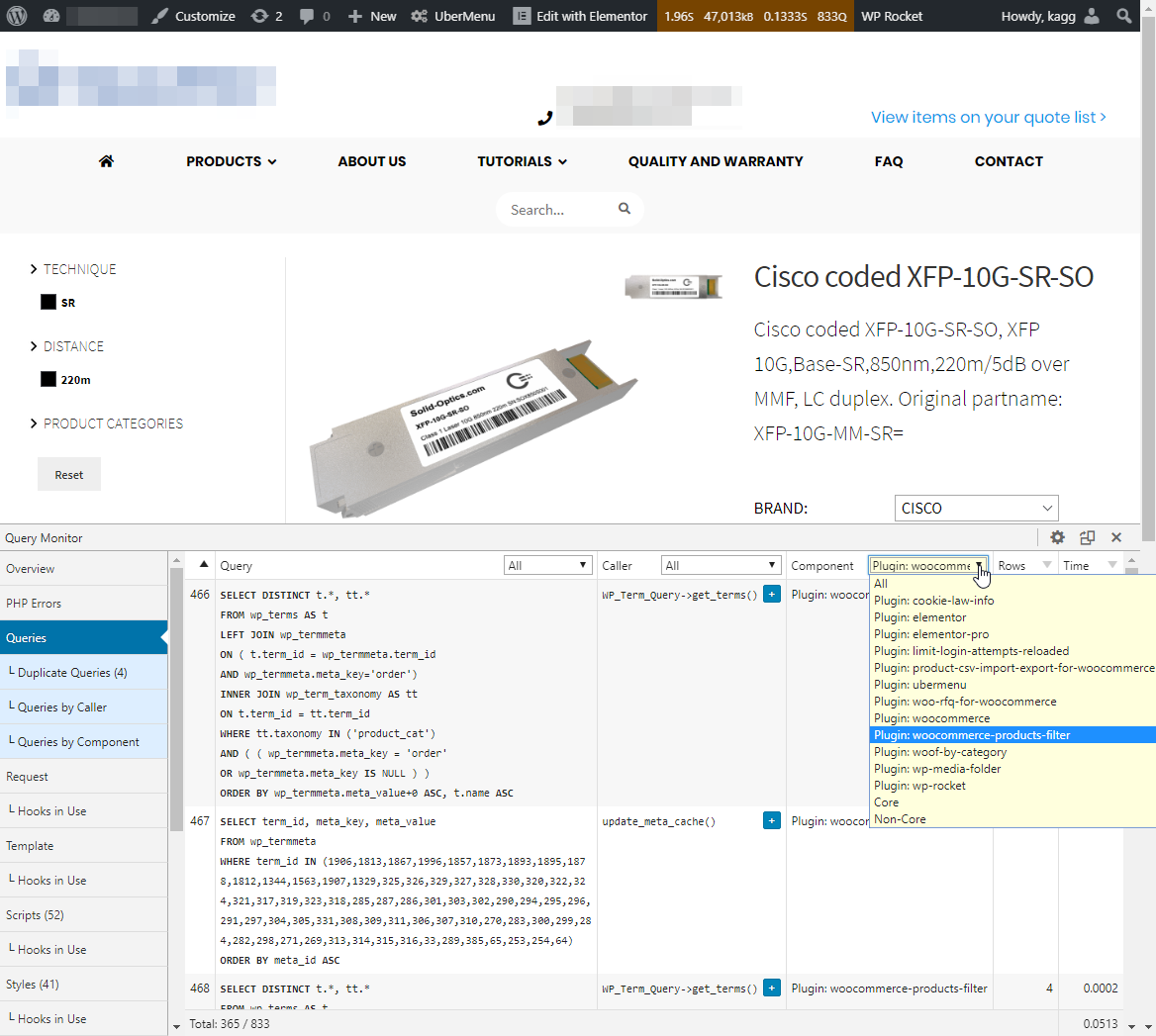Open QUALITY AND WARRANTY page
The width and height of the screenshot is (1156, 1036).
pos(716,161)
